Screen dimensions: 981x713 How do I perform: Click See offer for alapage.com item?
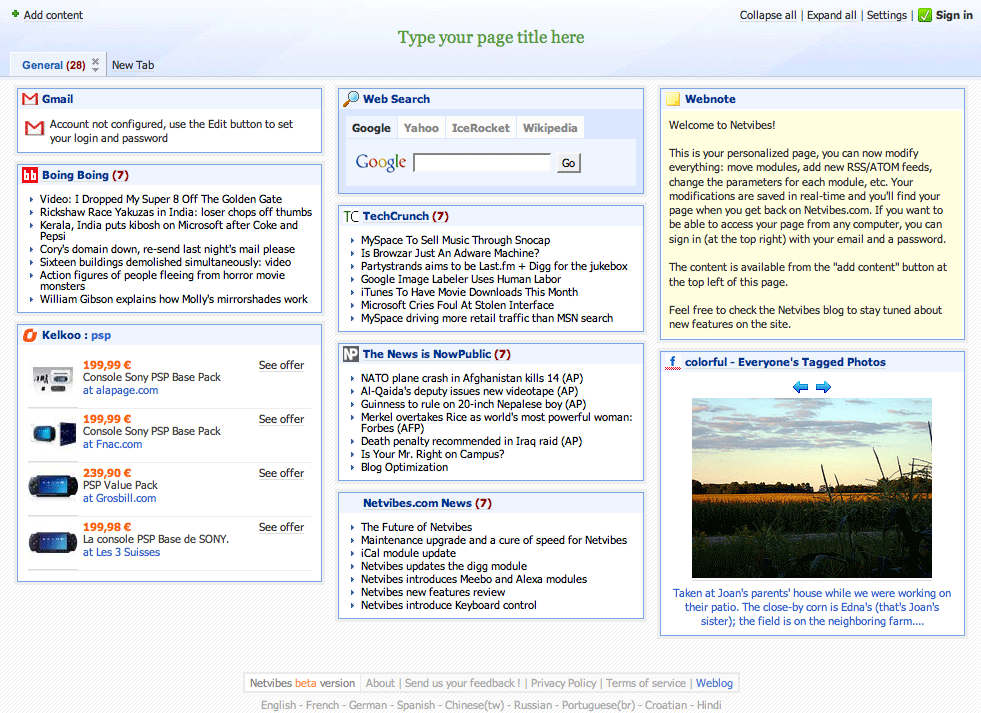pyautogui.click(x=282, y=365)
